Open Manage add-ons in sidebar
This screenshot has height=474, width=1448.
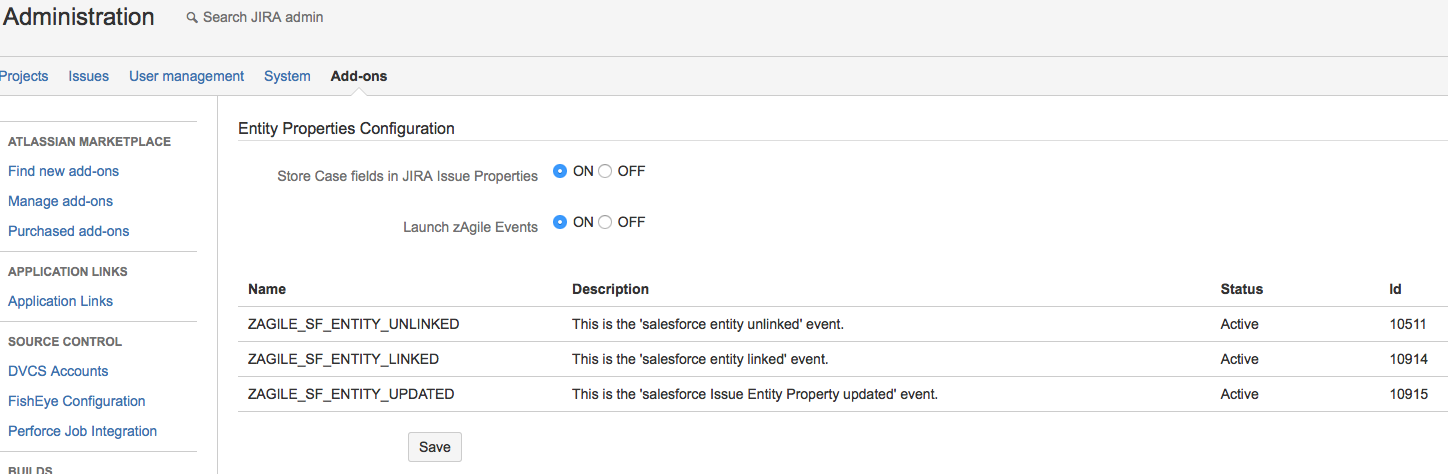pos(60,201)
